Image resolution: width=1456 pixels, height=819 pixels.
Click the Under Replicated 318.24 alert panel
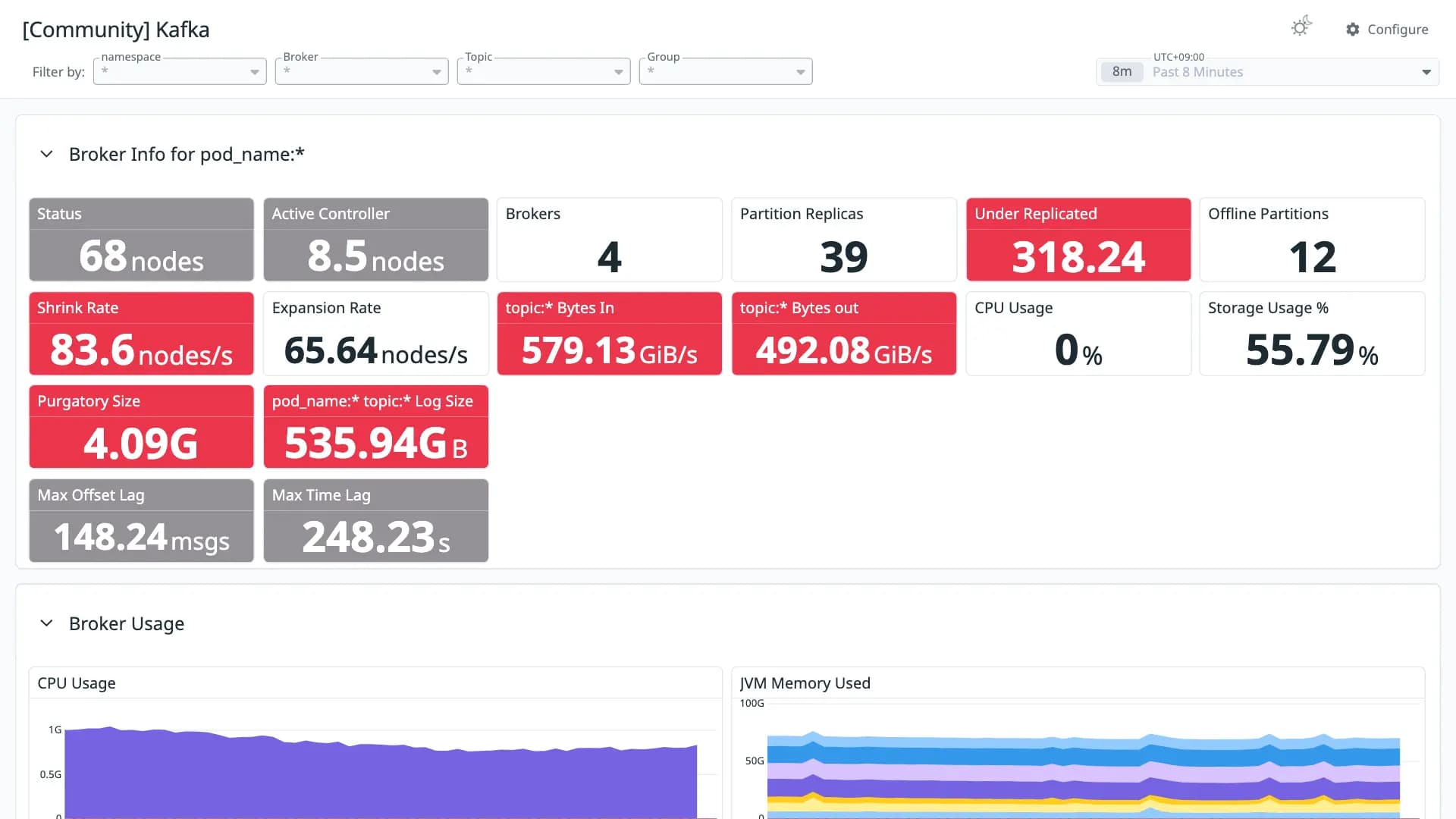(1078, 240)
